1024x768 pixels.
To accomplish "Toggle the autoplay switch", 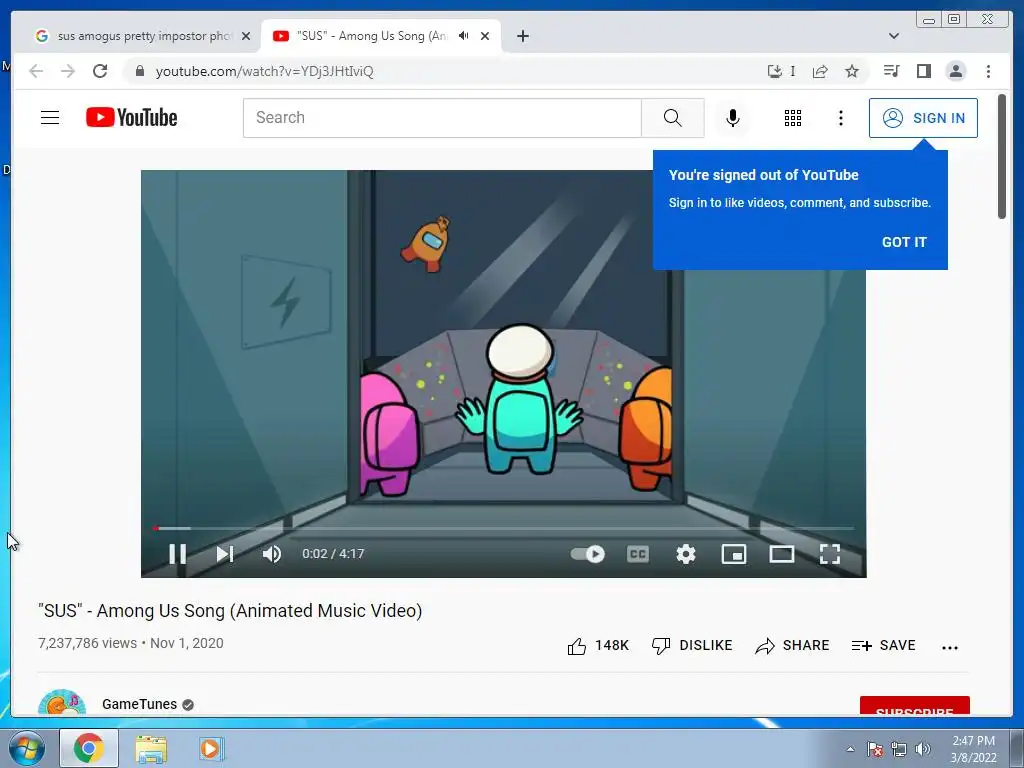I will coord(587,554).
